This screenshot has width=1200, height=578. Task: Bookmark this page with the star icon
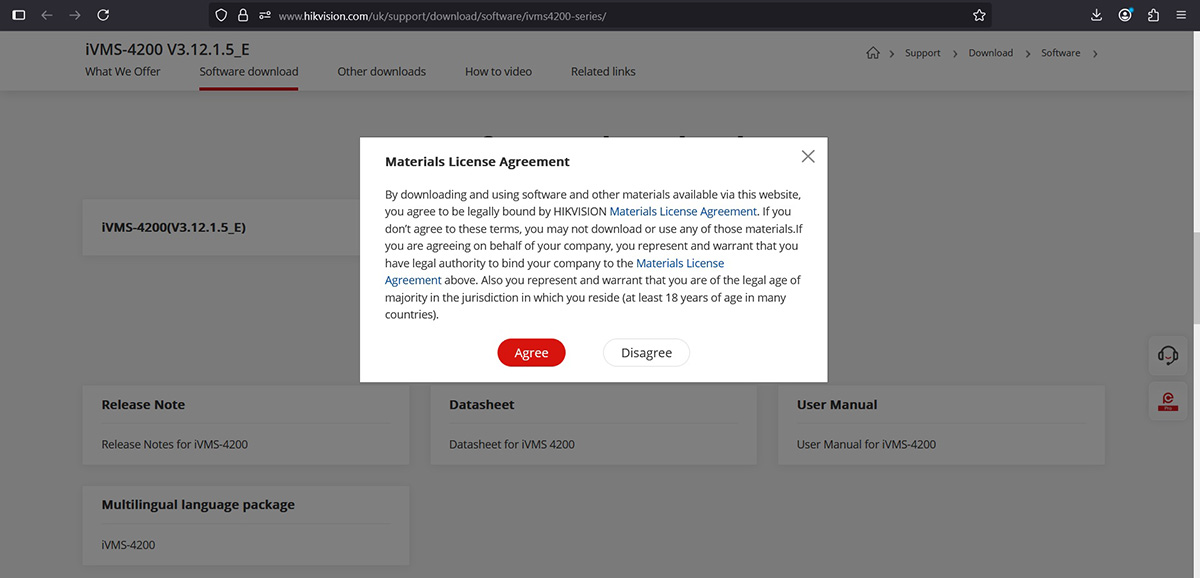979,15
